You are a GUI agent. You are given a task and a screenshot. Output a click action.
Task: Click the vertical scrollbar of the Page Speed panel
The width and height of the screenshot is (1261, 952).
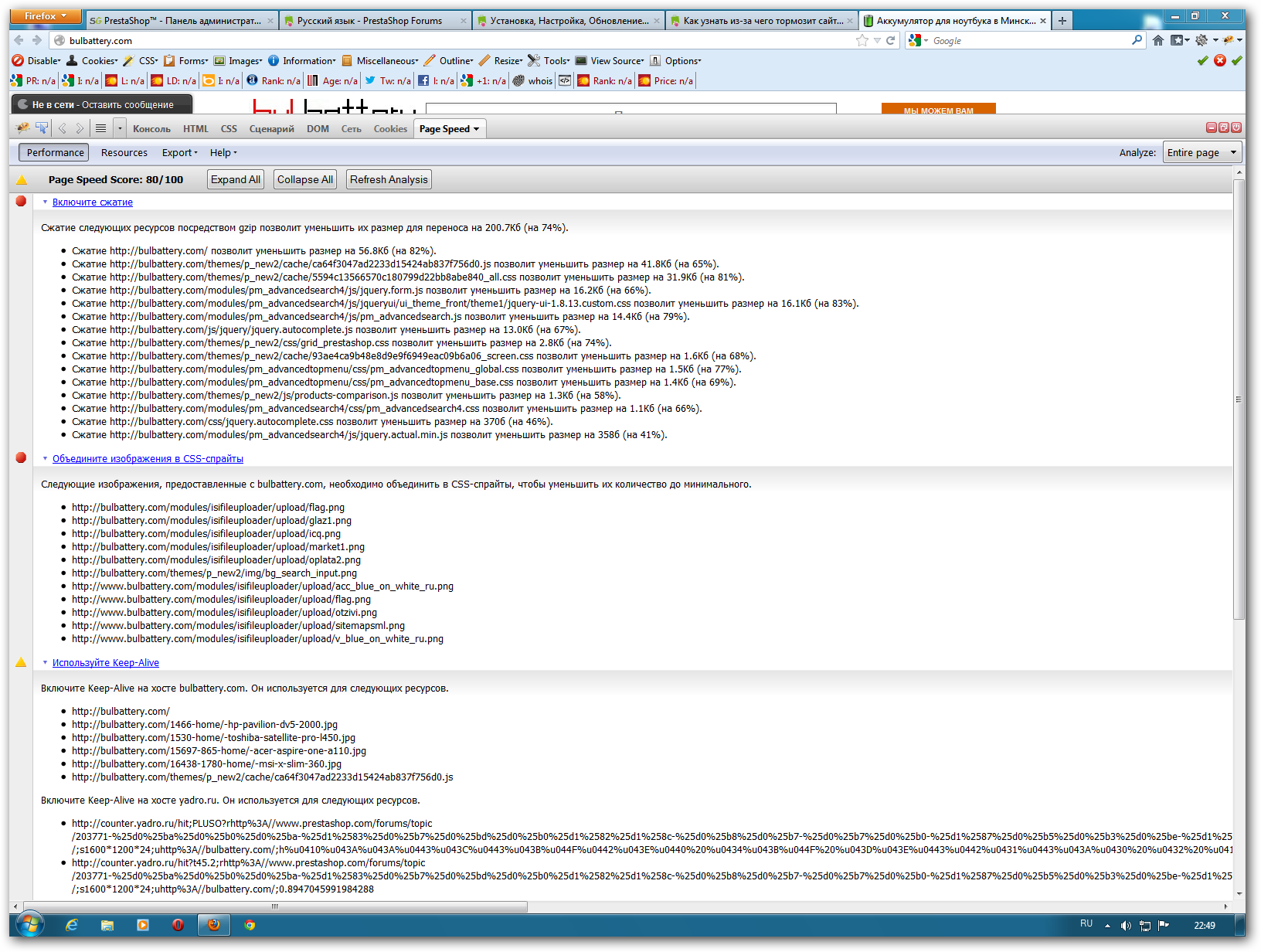tap(1239, 399)
